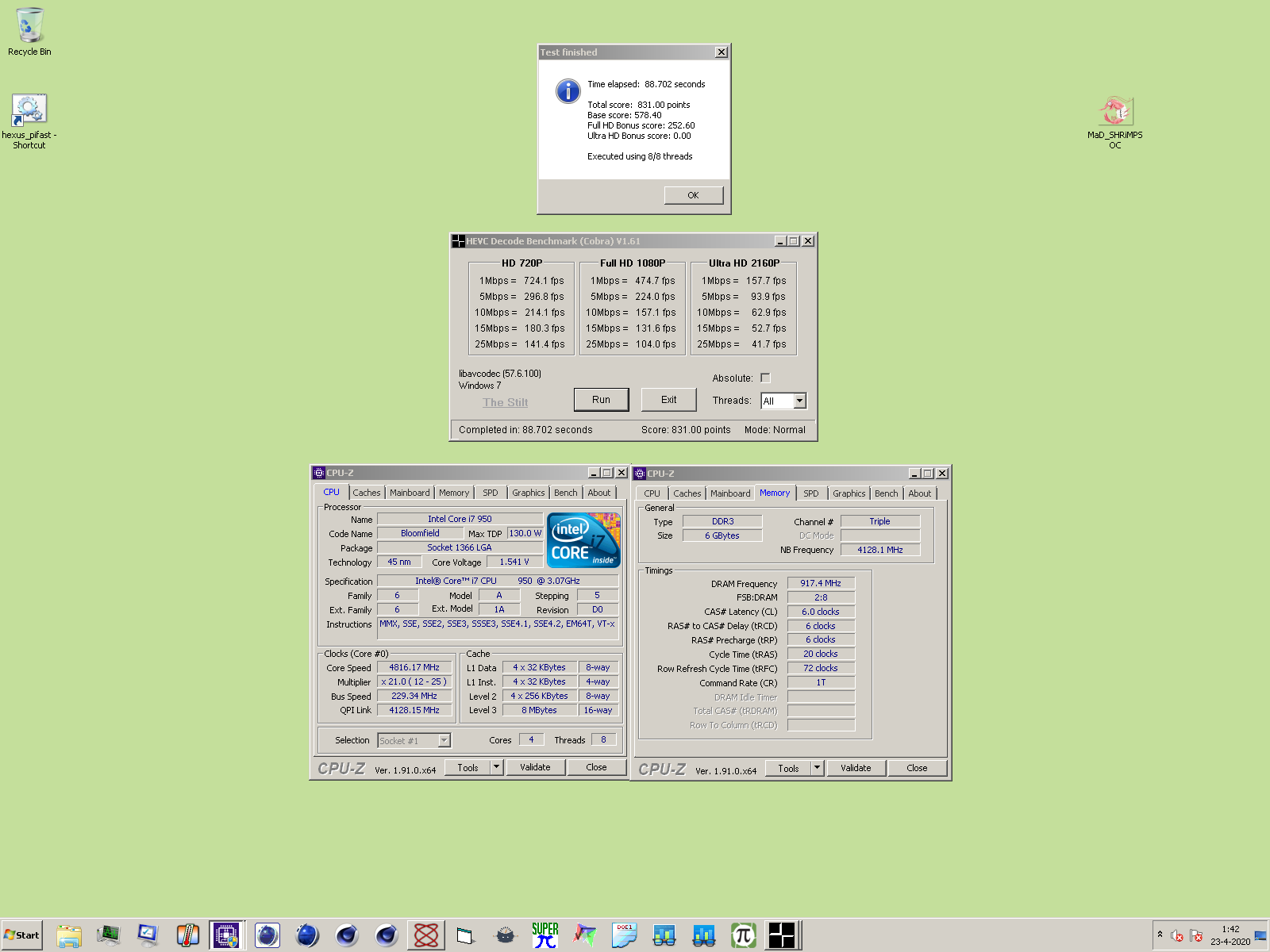Open SPD tab in left CPU-Z window

coord(491,493)
